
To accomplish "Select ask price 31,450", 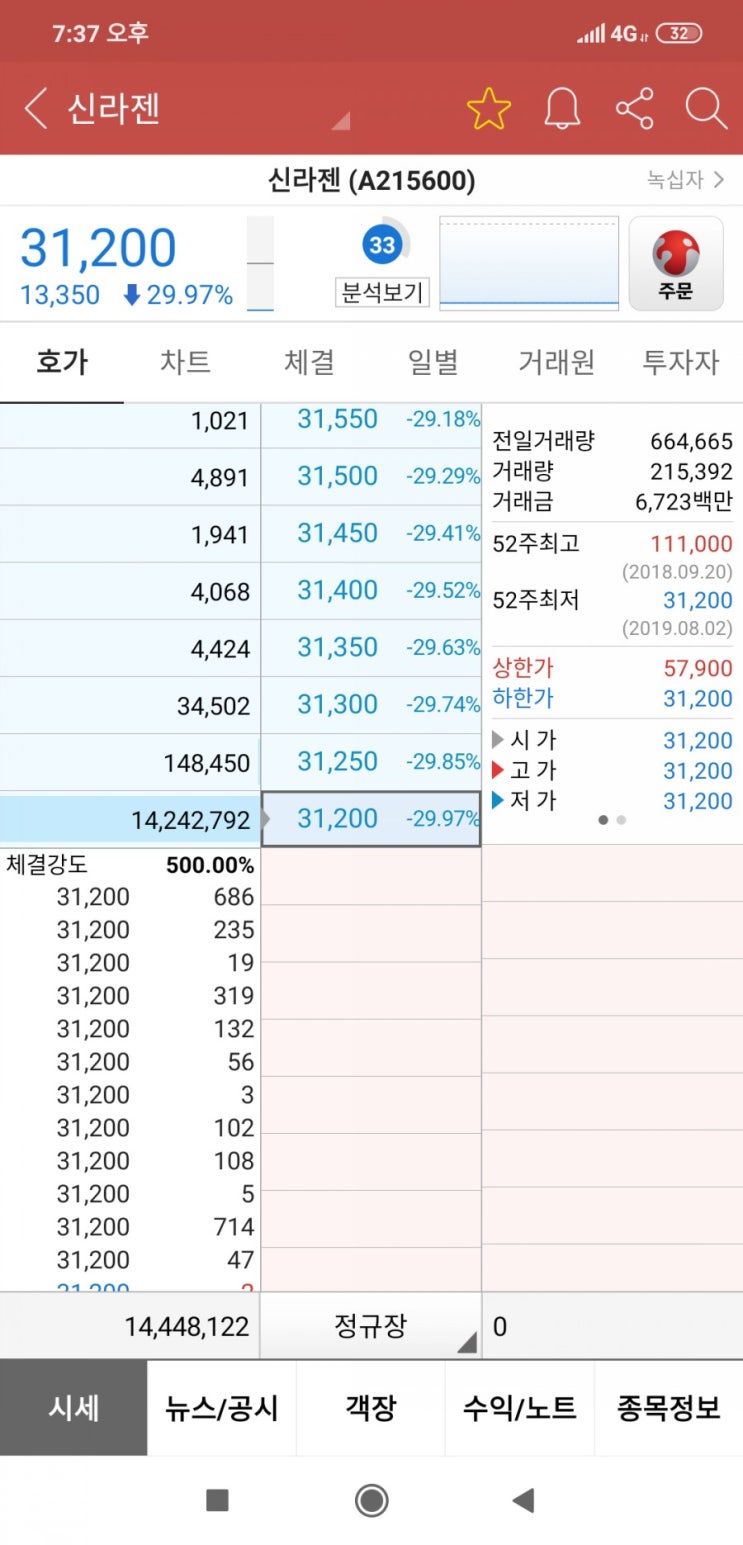I will [x=371, y=534].
